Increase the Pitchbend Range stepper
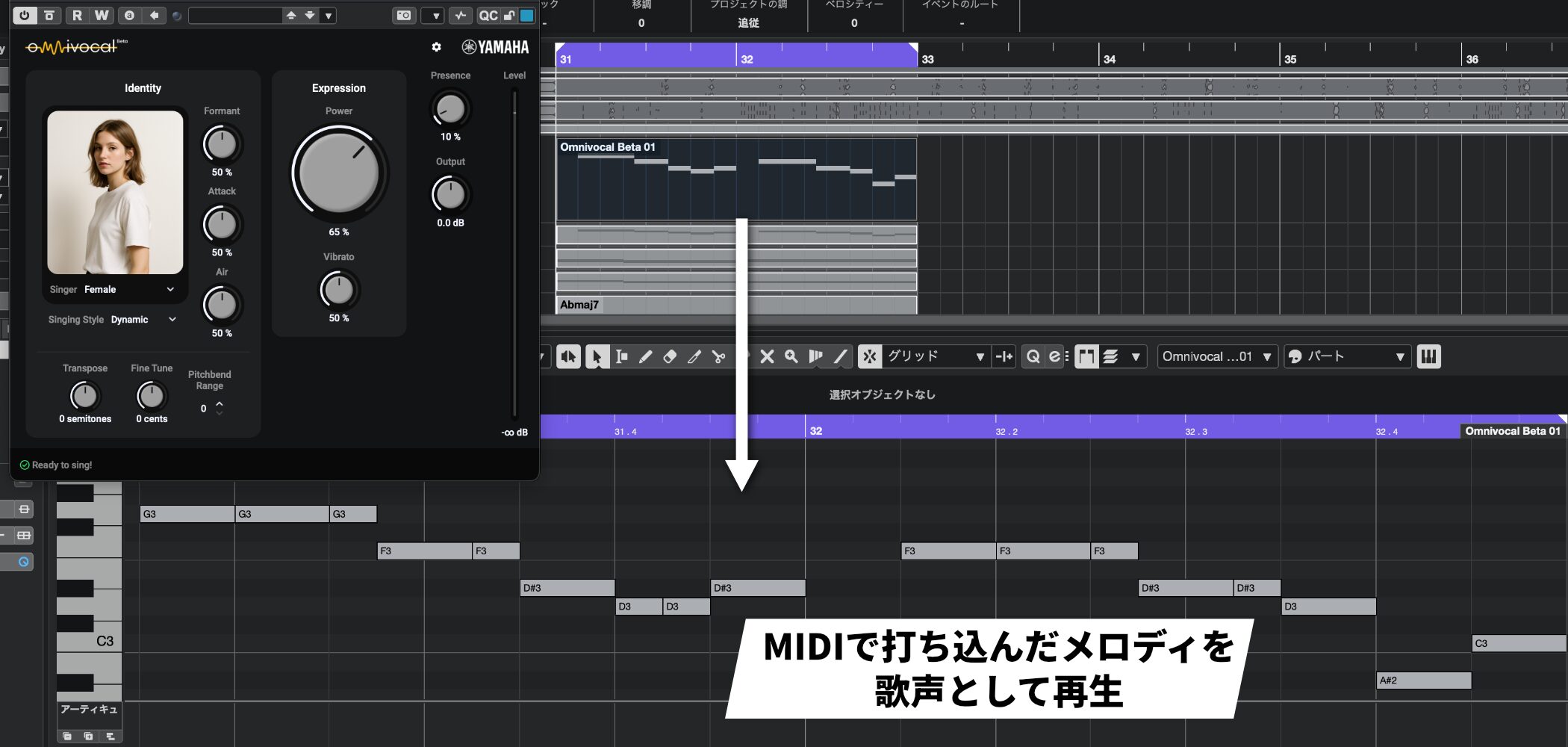Image resolution: width=1568 pixels, height=747 pixels. click(220, 403)
